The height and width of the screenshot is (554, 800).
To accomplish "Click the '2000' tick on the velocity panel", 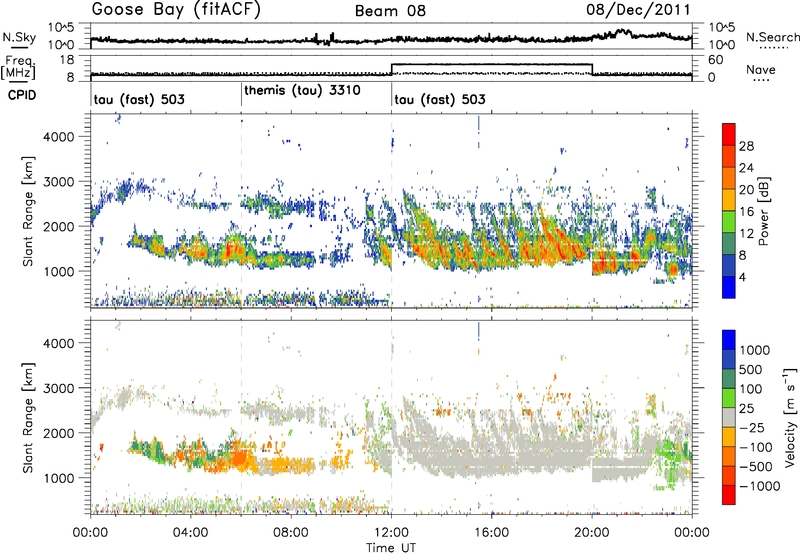I will [x=59, y=433].
